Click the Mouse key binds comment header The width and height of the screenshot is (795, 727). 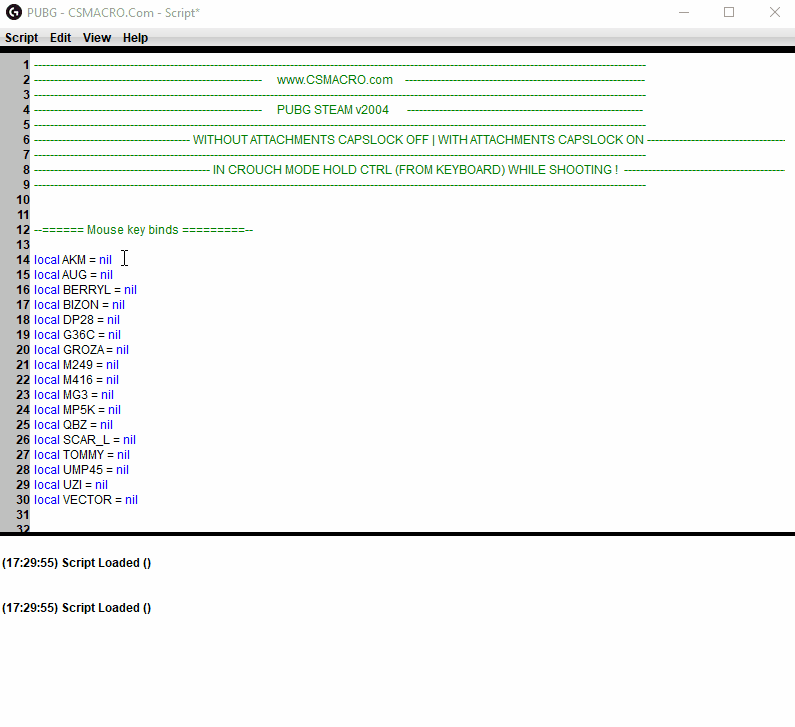(x=143, y=230)
